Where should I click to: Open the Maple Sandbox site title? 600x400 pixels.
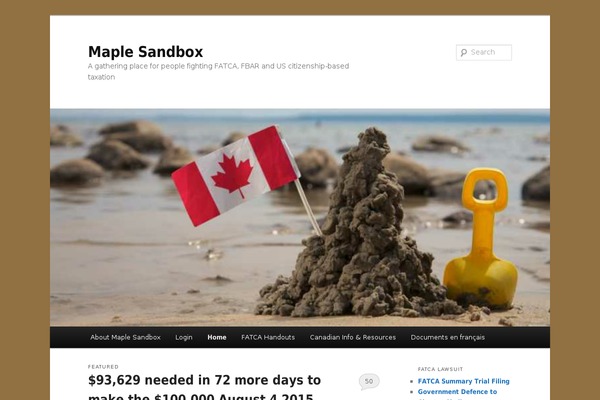pyautogui.click(x=145, y=52)
